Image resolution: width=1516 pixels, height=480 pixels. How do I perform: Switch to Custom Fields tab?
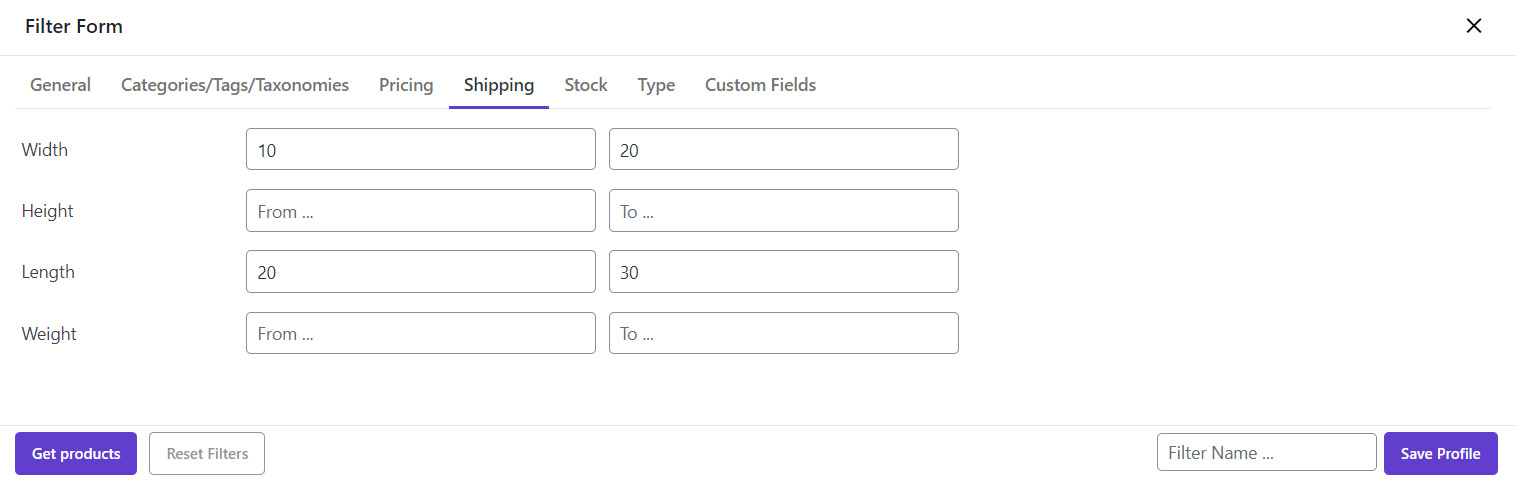(760, 85)
